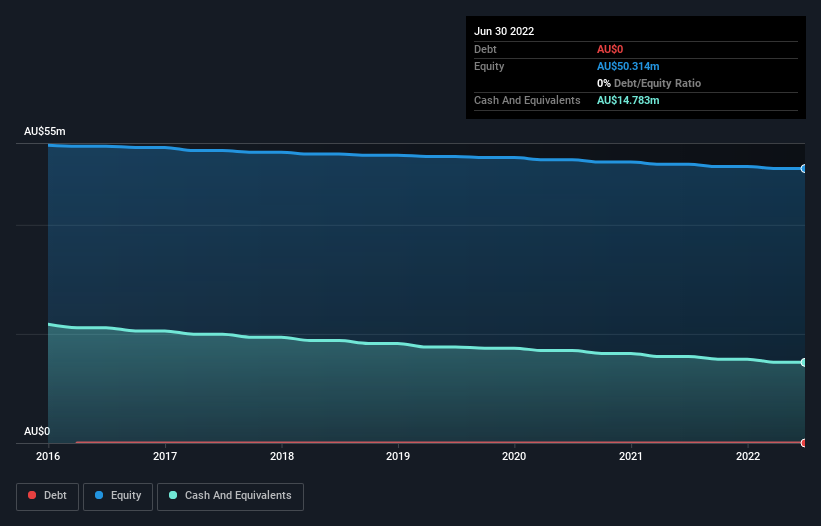Click the 0% Debt/Equity Ratio text

pos(649,83)
